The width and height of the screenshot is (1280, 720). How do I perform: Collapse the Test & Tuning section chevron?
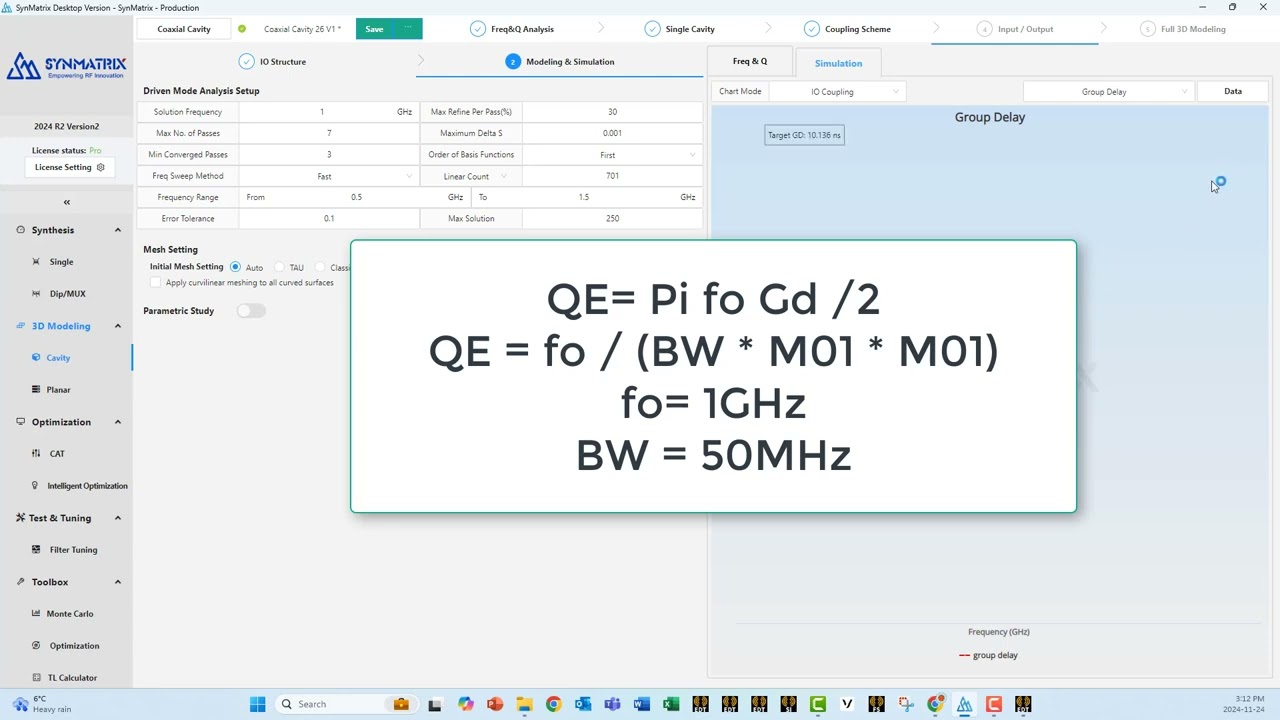coord(117,518)
